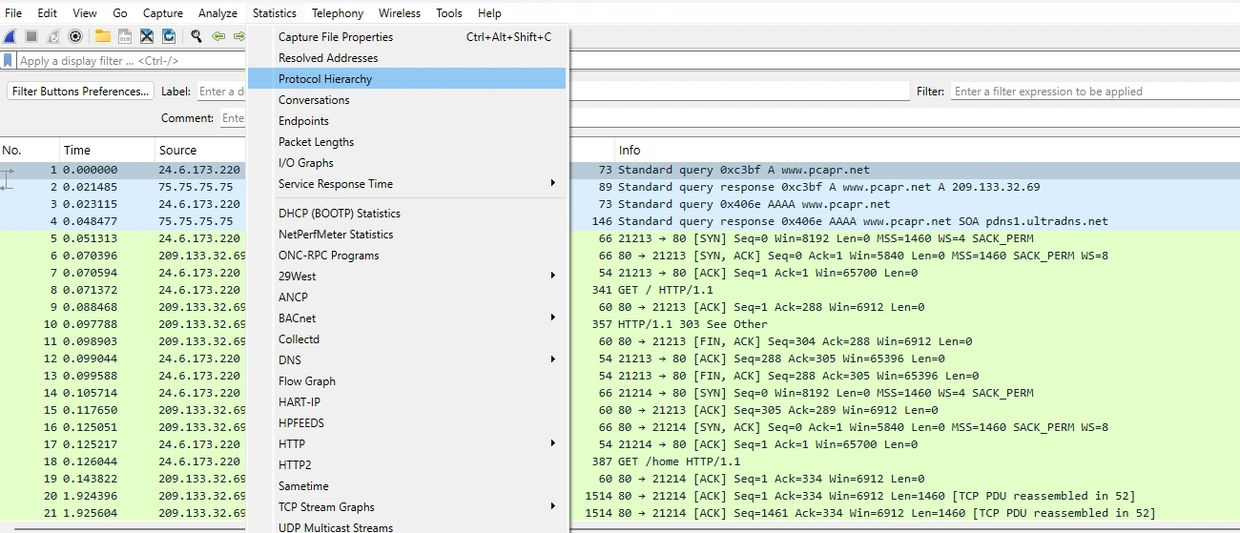Click the Stop capture square icon

[x=31, y=36]
